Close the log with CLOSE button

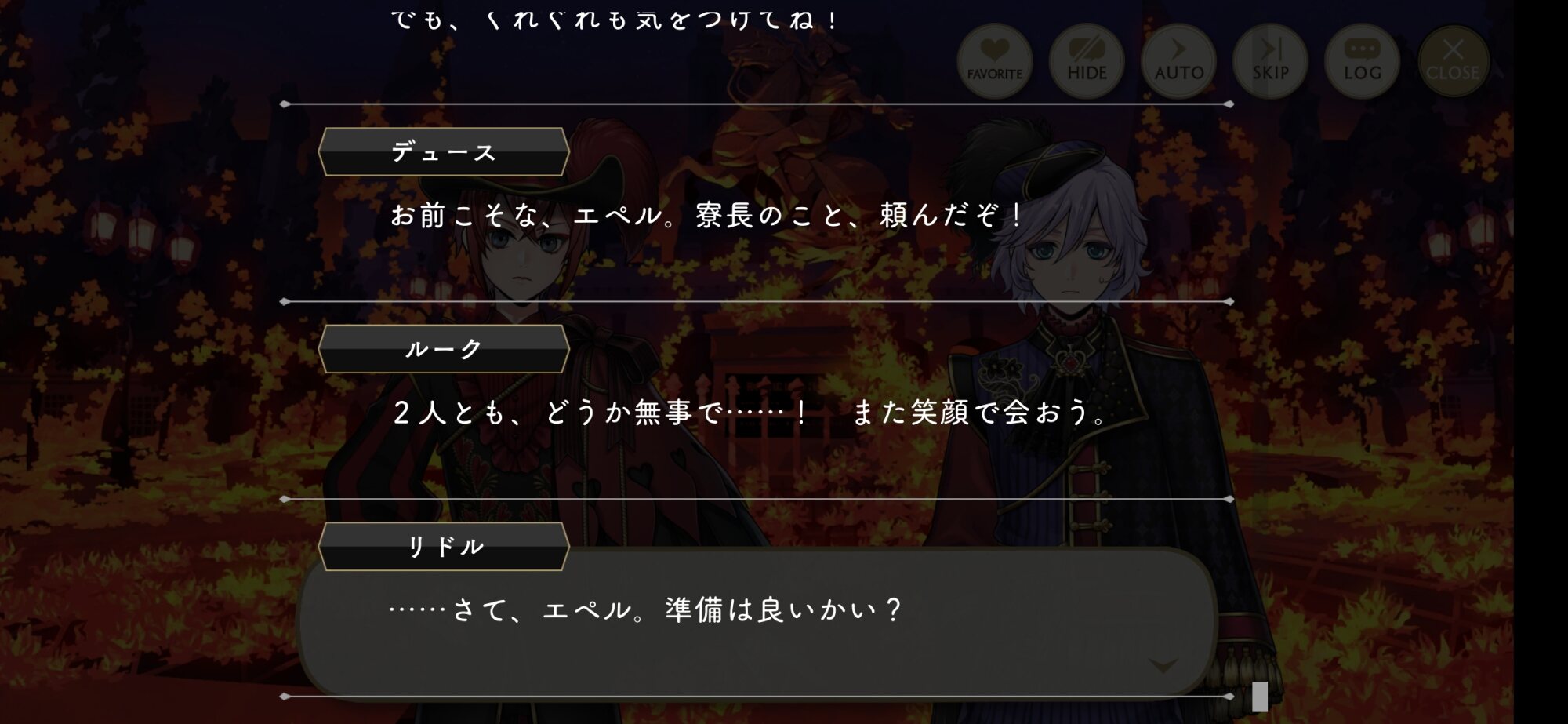coord(1453,61)
